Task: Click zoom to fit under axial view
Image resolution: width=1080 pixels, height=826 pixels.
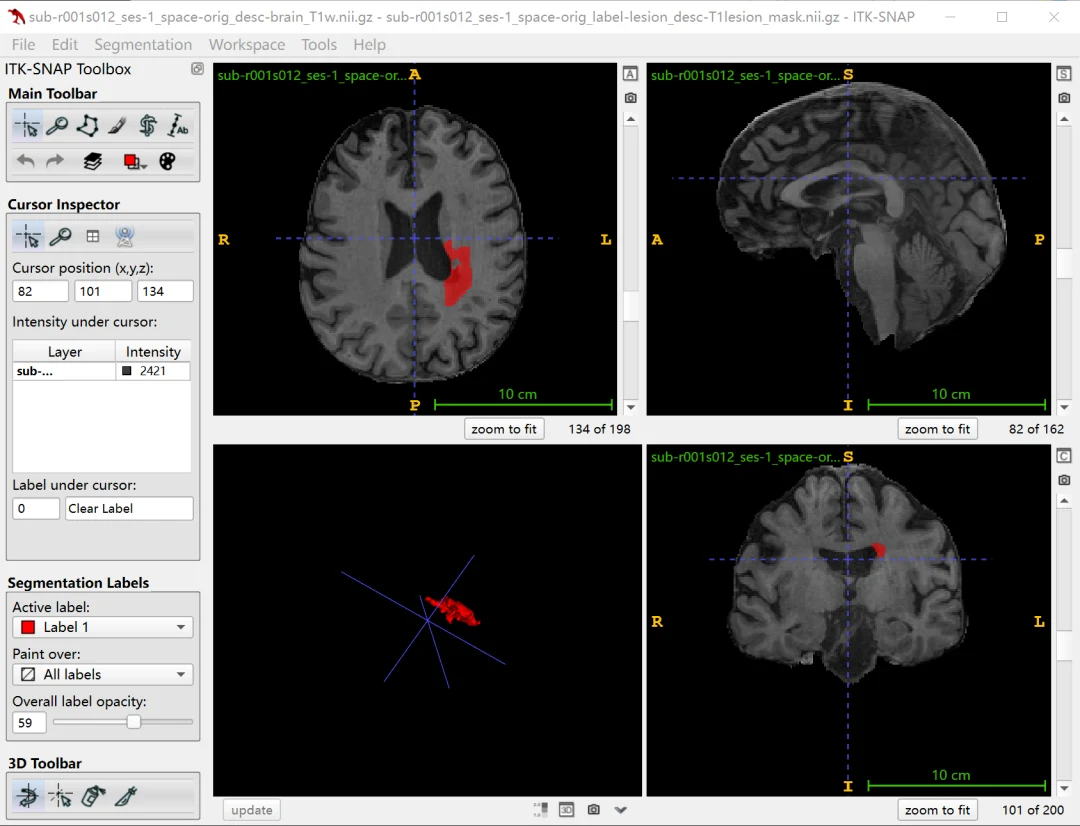Action: [504, 429]
